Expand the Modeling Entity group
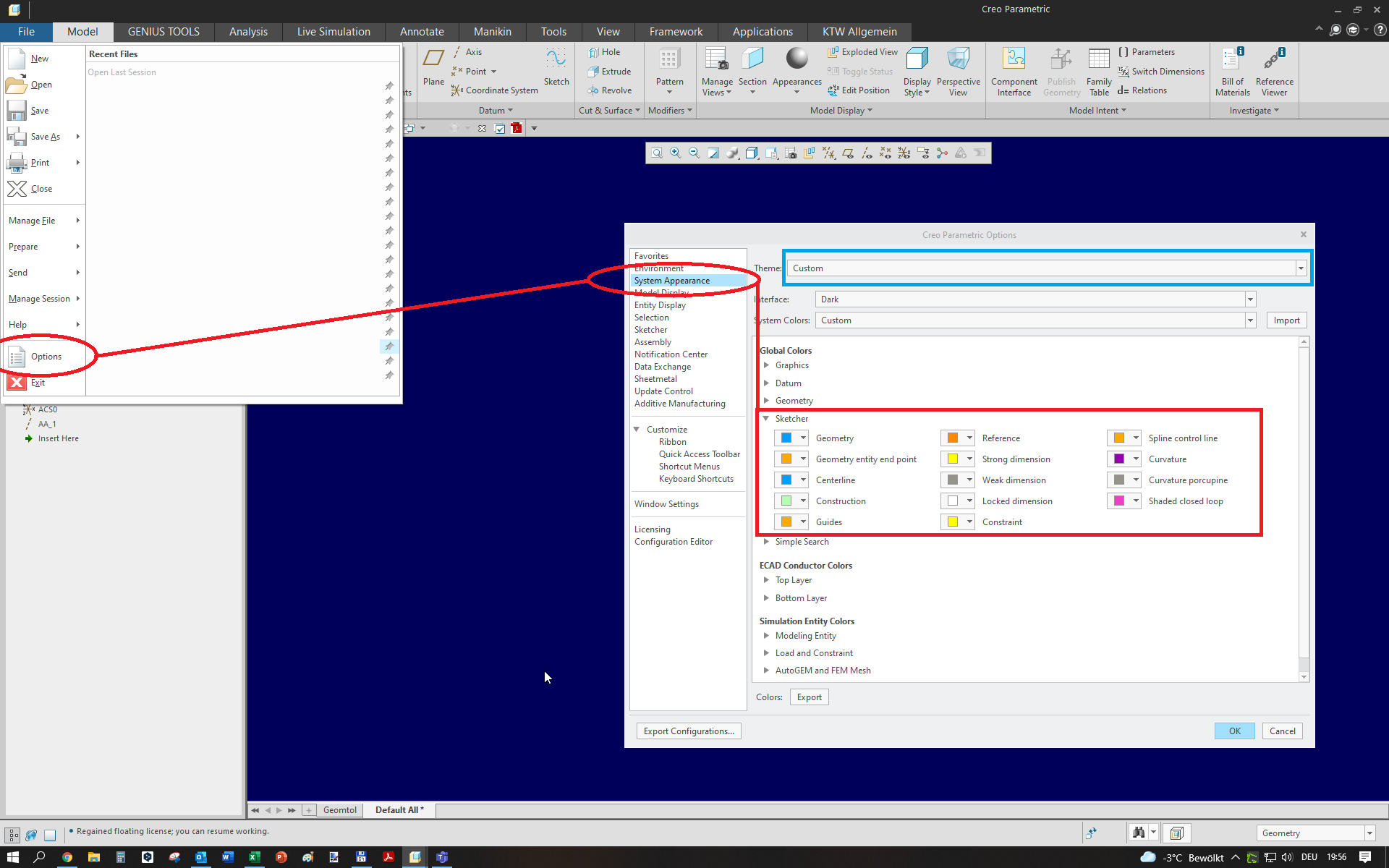 coord(766,636)
